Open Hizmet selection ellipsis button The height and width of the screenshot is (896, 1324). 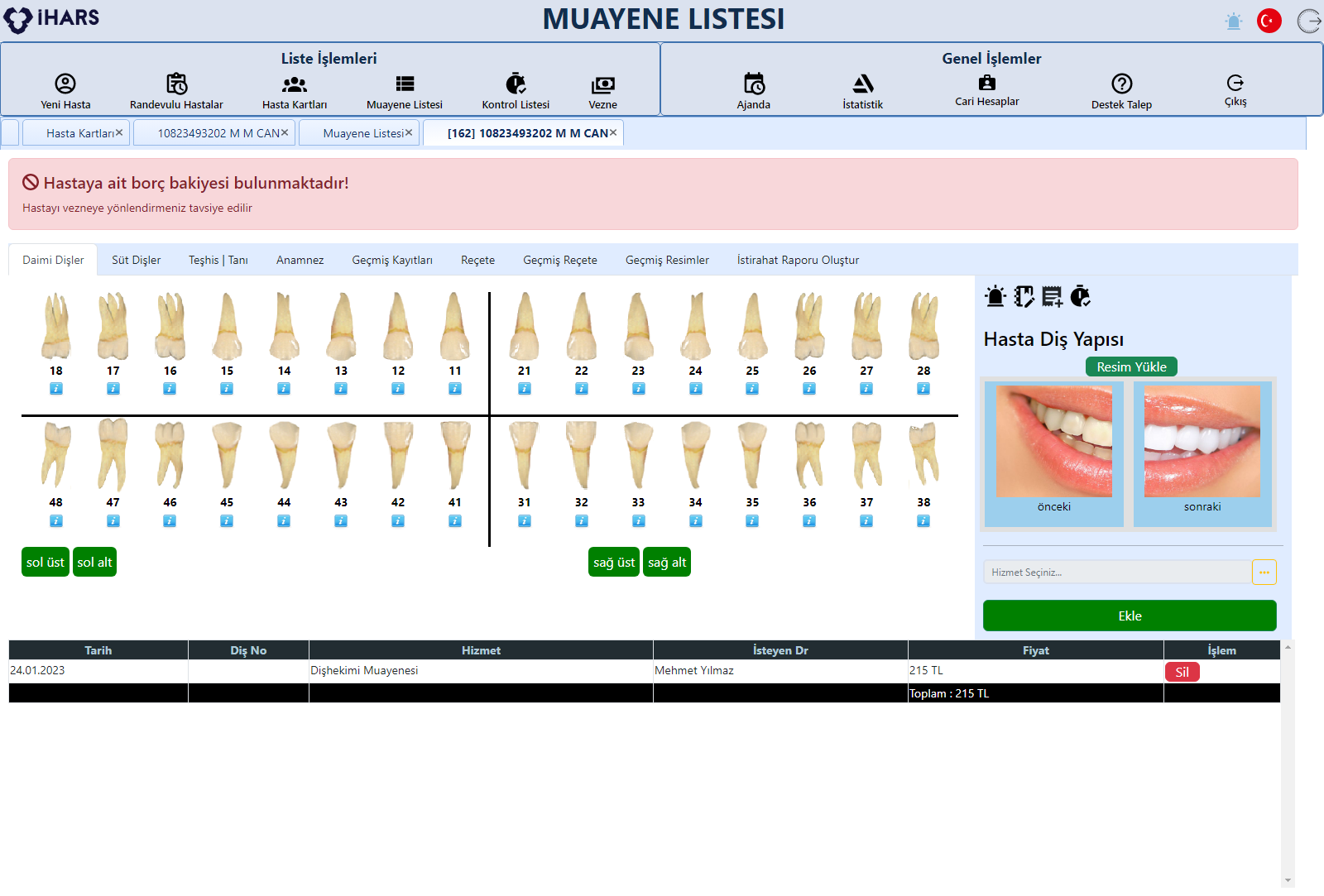point(1264,573)
